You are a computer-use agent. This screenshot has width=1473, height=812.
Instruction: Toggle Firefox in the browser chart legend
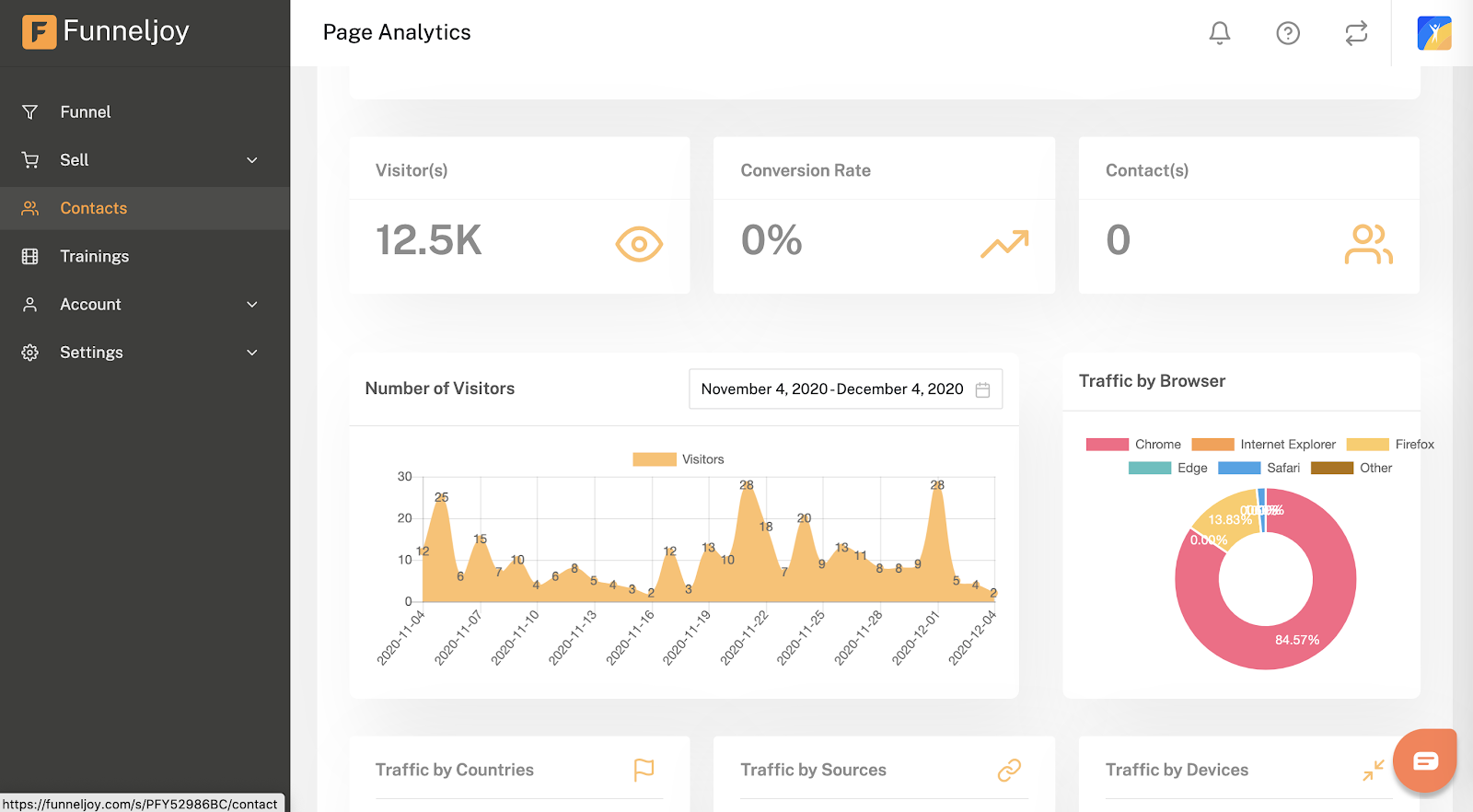[x=1390, y=445]
